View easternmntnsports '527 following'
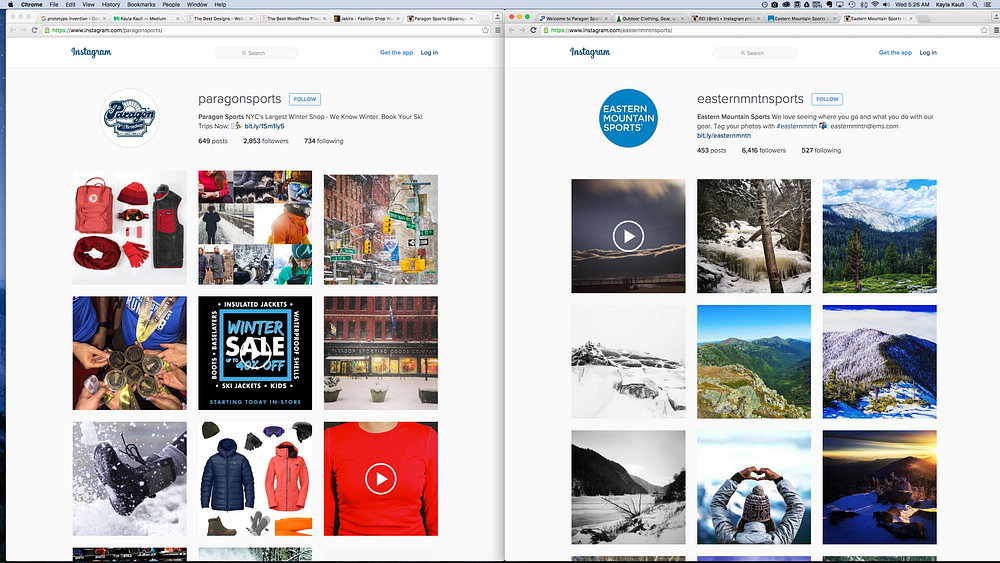This screenshot has width=1000, height=563. click(x=821, y=150)
